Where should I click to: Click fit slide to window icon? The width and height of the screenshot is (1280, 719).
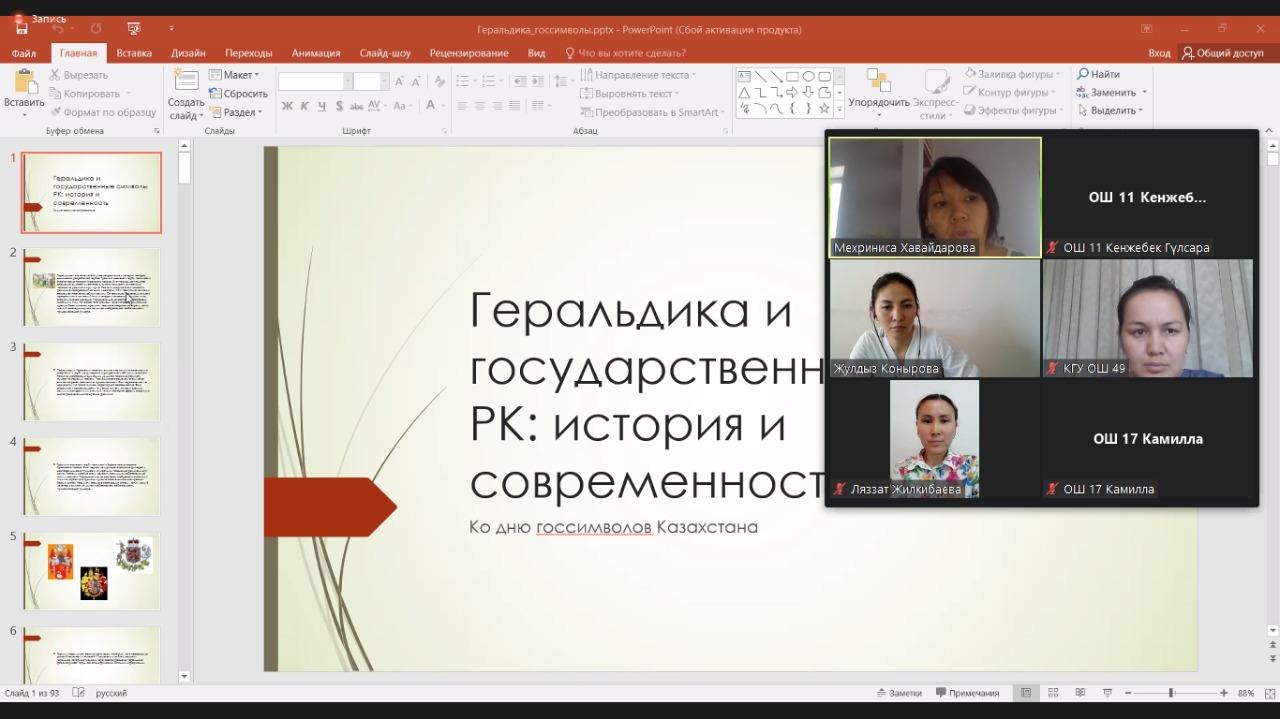click(1272, 693)
